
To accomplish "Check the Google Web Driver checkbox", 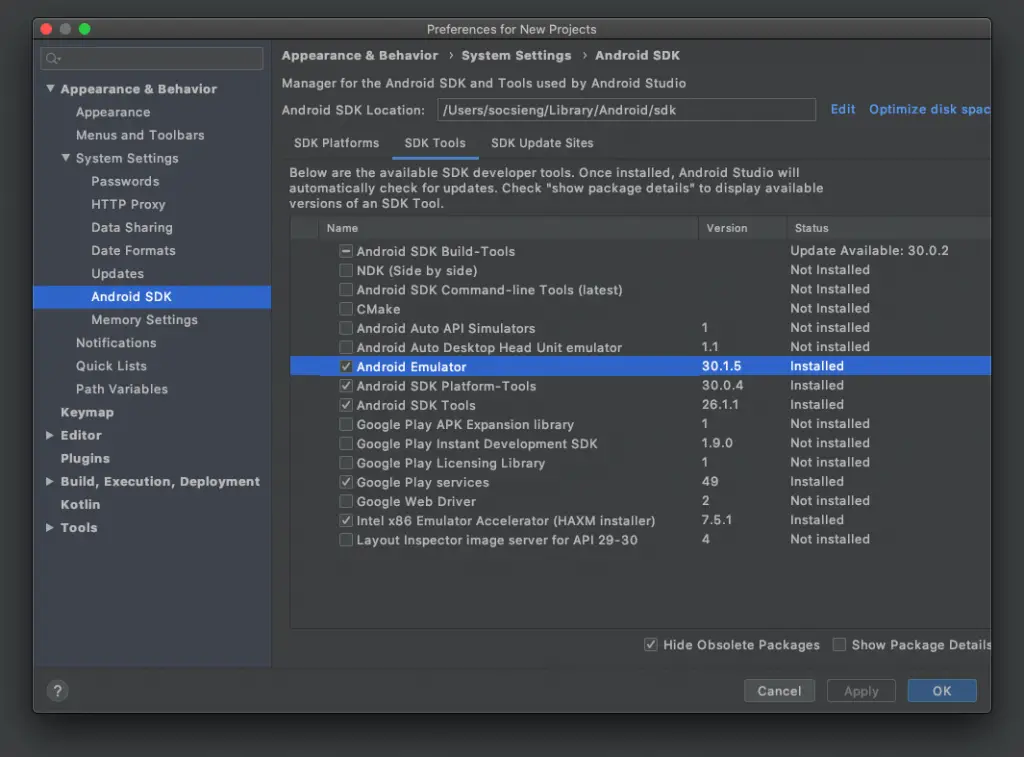I will [345, 502].
